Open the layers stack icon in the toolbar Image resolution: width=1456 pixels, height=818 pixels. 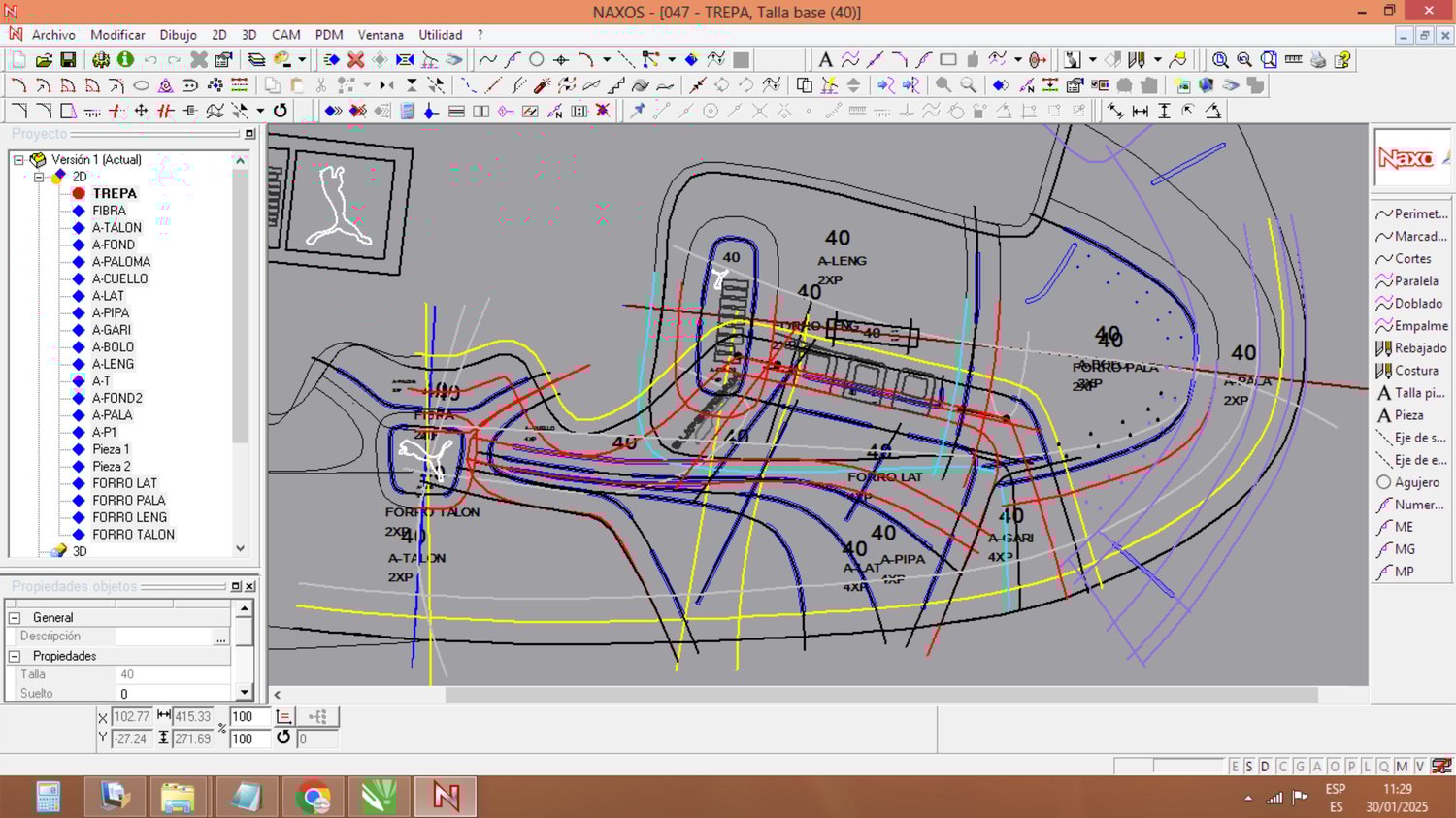(x=256, y=60)
